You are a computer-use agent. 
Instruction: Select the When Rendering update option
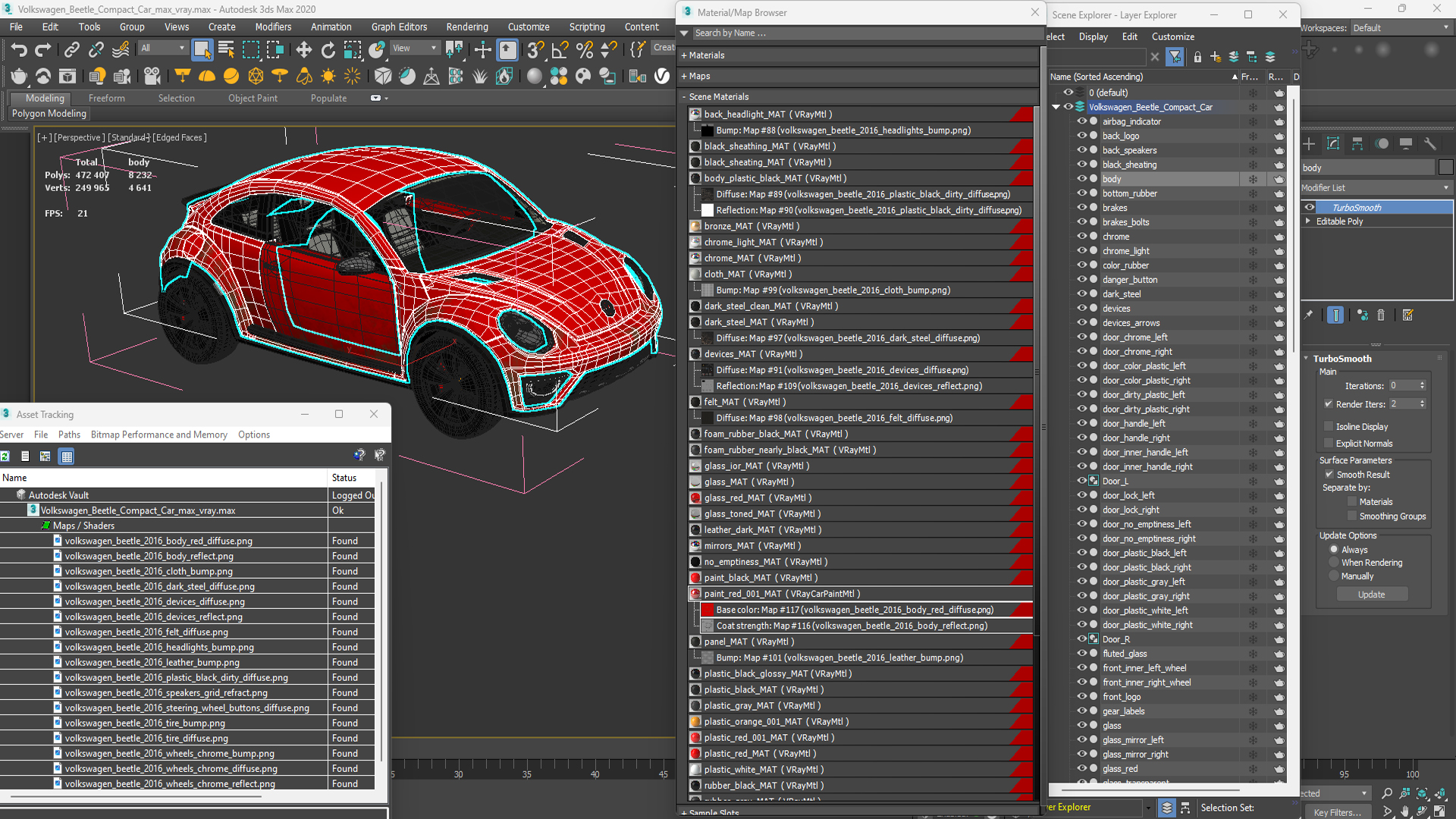click(x=1334, y=563)
